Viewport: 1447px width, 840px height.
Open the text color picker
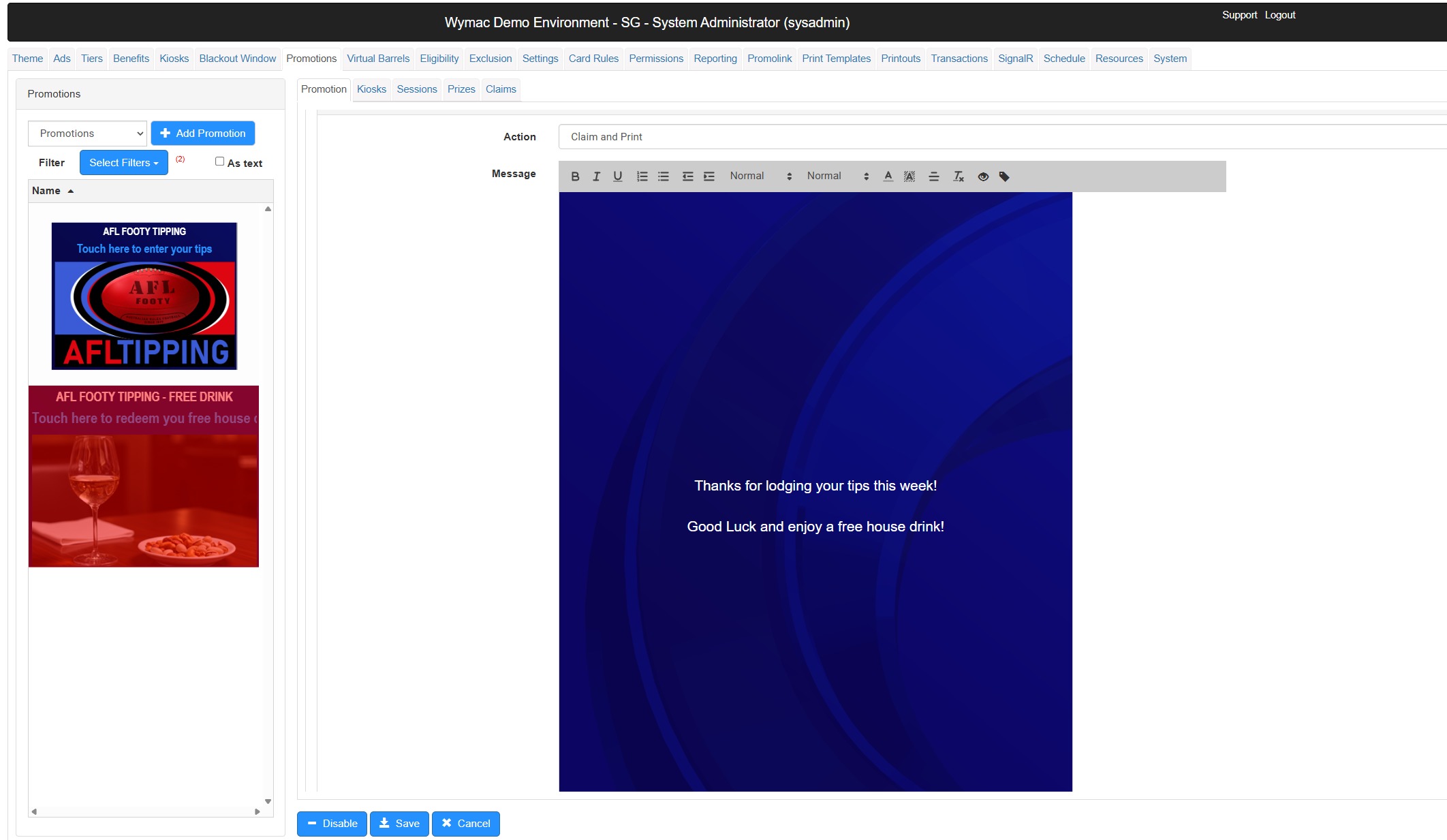[888, 176]
